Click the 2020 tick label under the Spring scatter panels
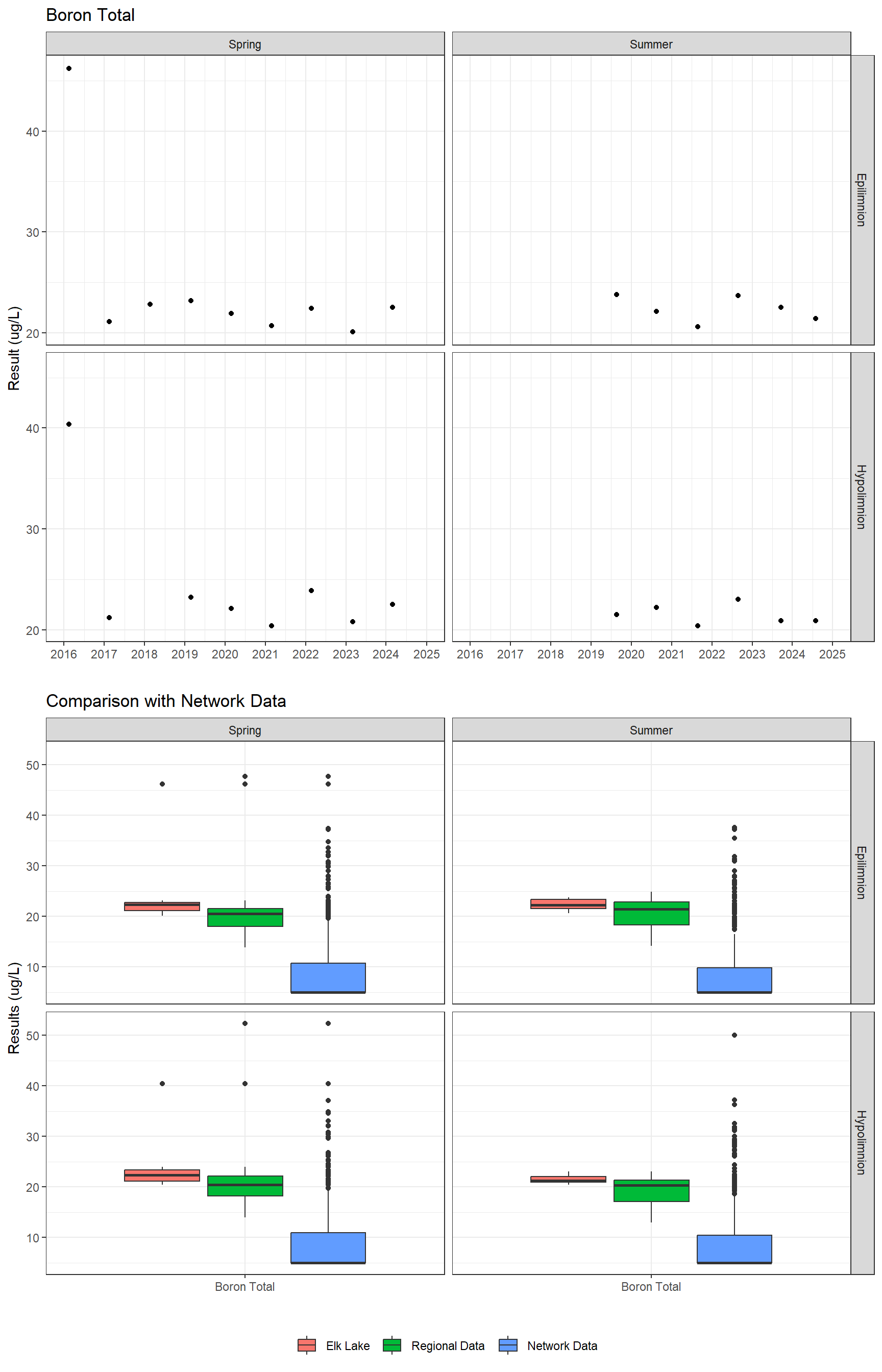The width and height of the screenshot is (882, 1372). click(225, 654)
